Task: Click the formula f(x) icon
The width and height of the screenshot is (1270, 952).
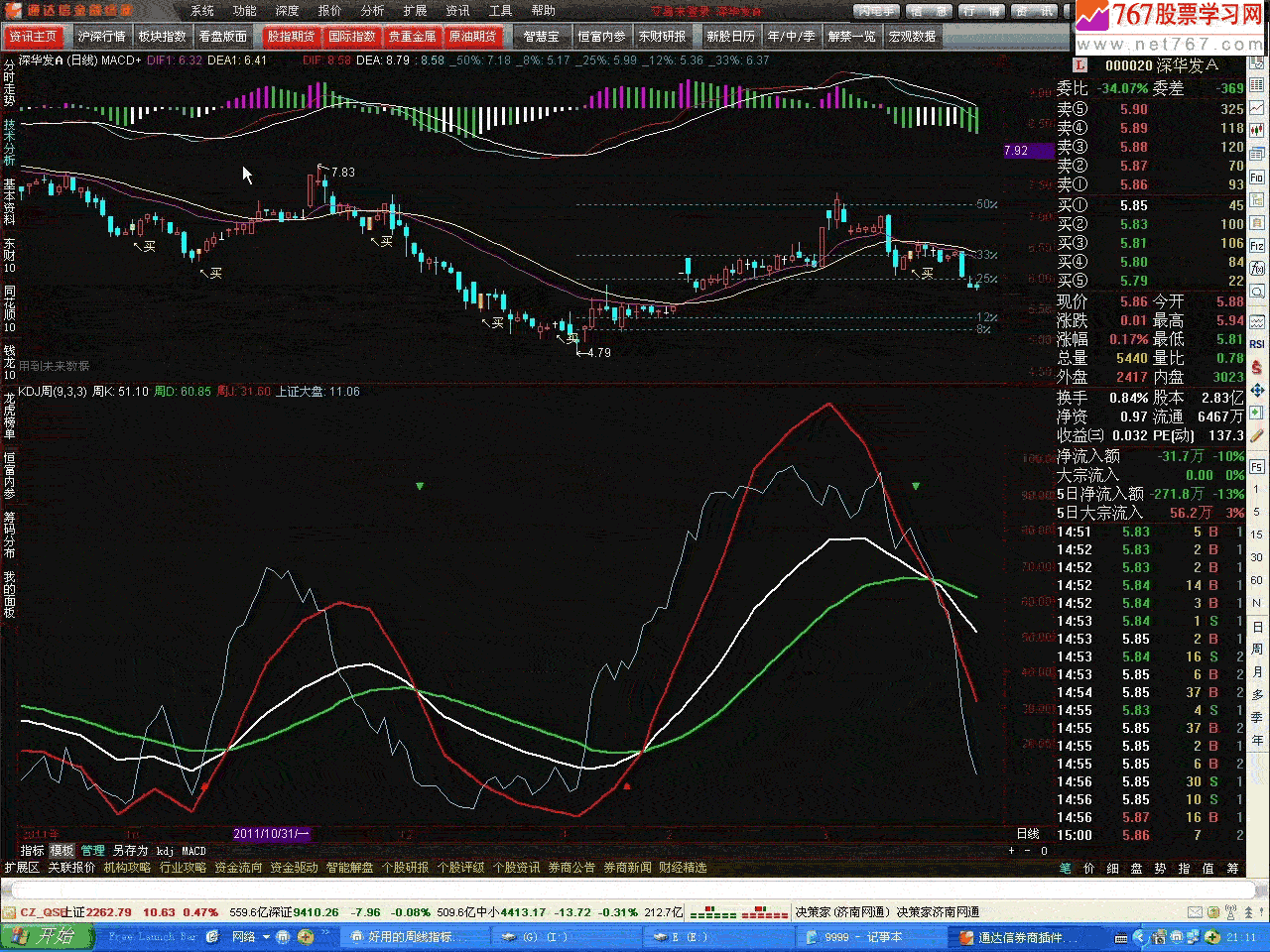Action: pos(1257,269)
